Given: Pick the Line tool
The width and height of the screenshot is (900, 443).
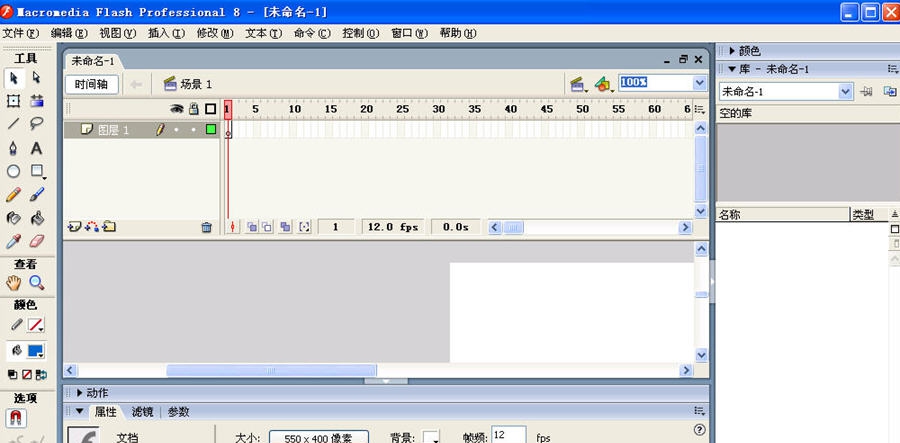Looking at the screenshot, I should 13,123.
